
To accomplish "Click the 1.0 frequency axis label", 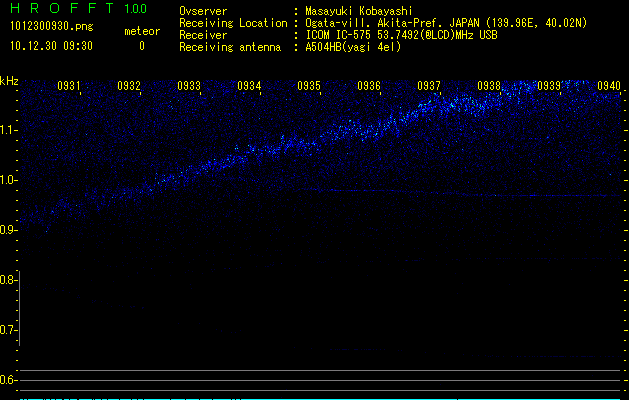I will pyautogui.click(x=9, y=180).
